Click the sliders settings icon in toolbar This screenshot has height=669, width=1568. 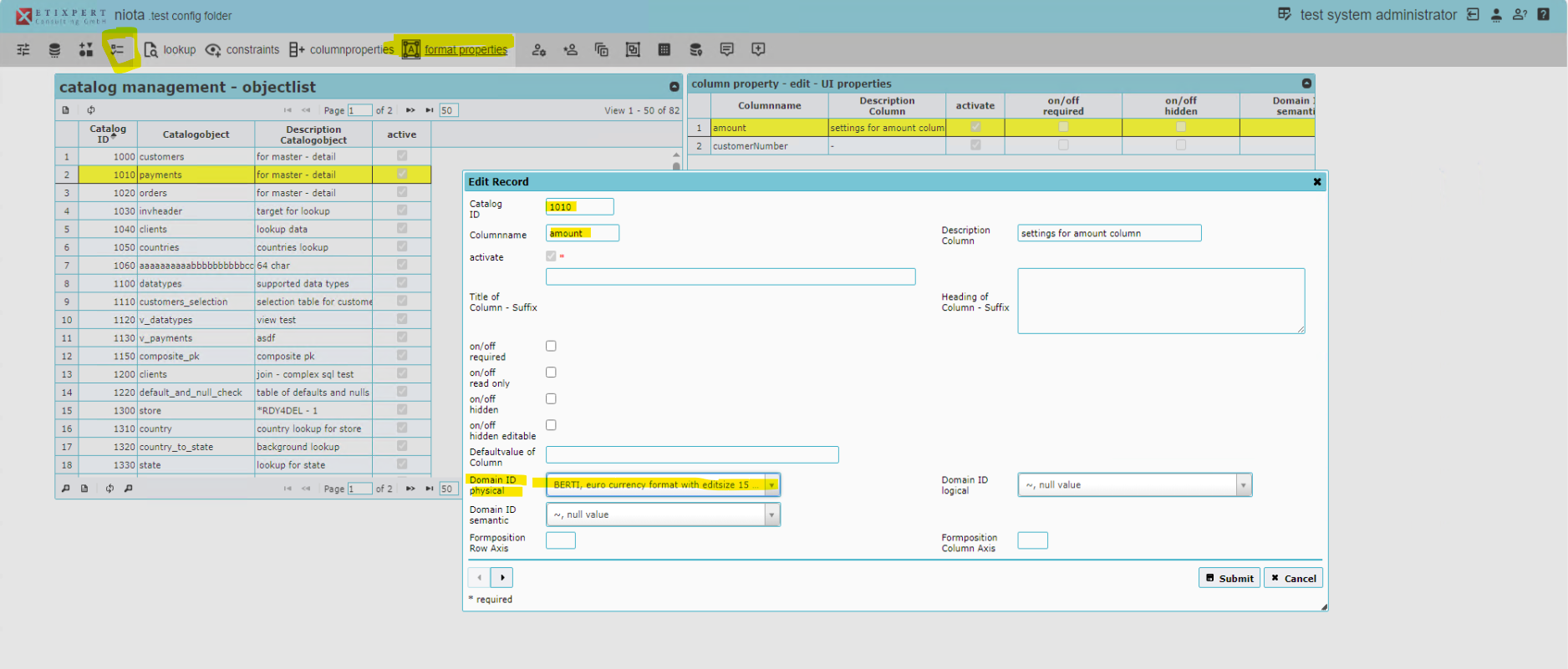coord(23,50)
